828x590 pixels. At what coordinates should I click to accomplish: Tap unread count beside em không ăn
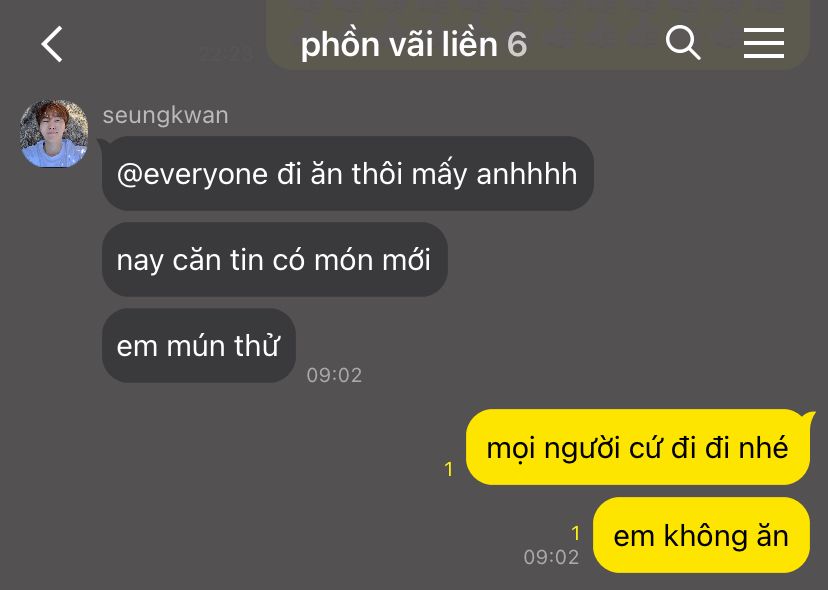click(576, 533)
